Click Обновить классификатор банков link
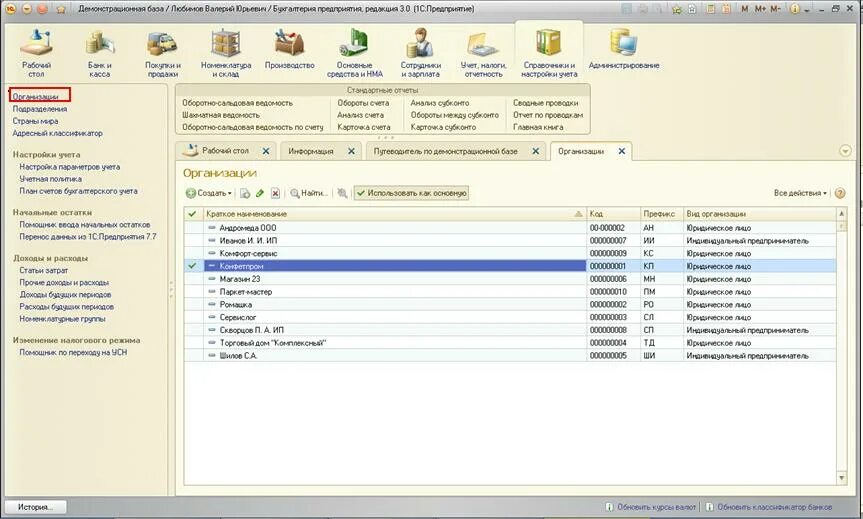This screenshot has width=863, height=519. coord(774,507)
